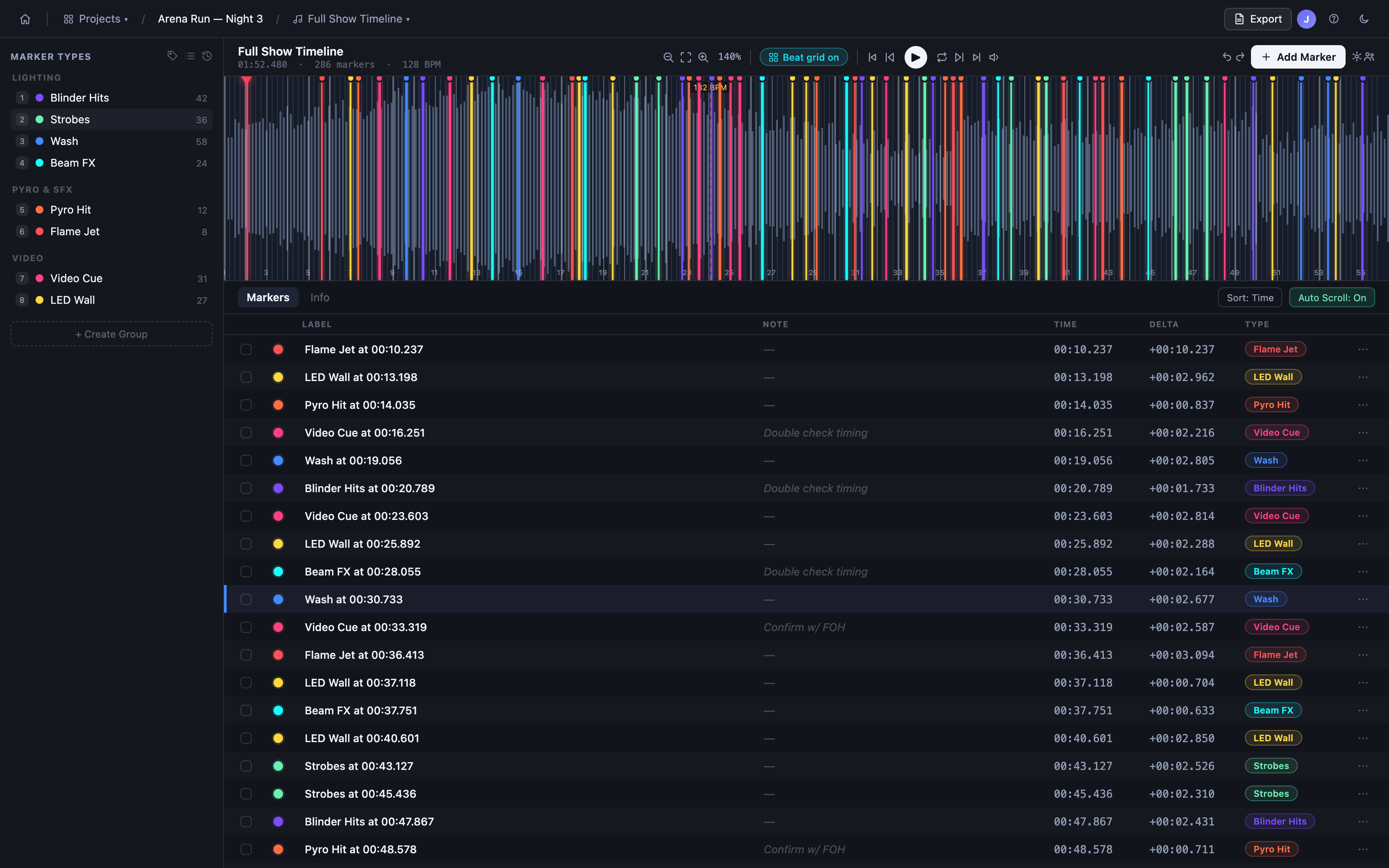
Task: Open the more options for Beam FX at 00:28.055
Action: pyautogui.click(x=1363, y=571)
